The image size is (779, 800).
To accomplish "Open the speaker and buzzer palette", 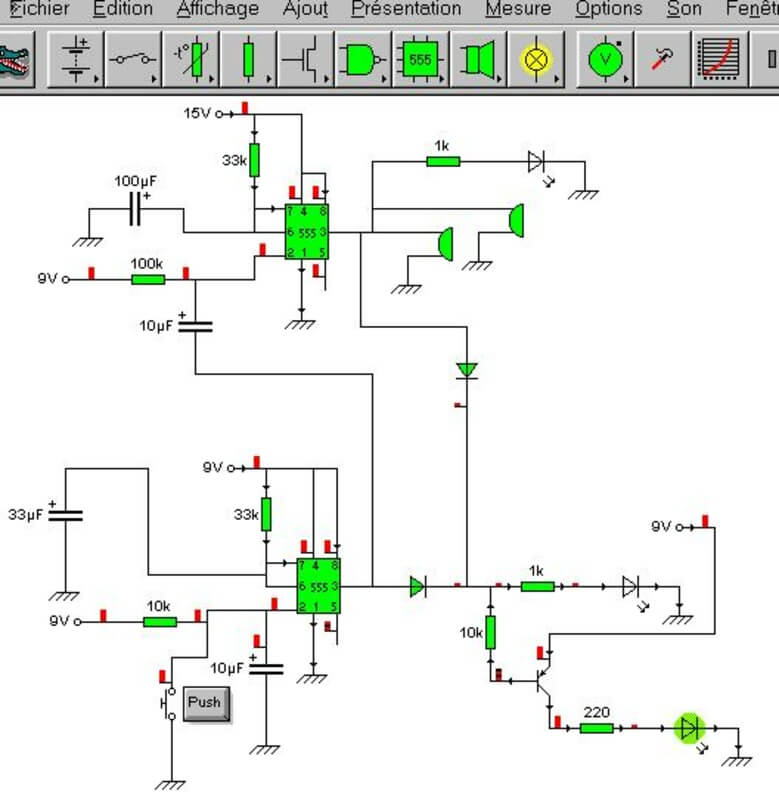I will [478, 60].
